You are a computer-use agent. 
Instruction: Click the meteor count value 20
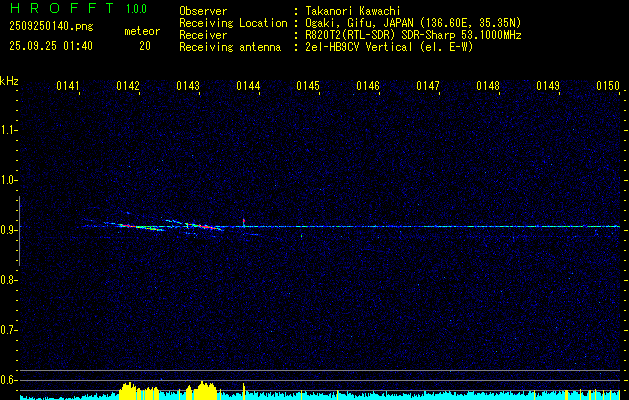click(x=145, y=46)
